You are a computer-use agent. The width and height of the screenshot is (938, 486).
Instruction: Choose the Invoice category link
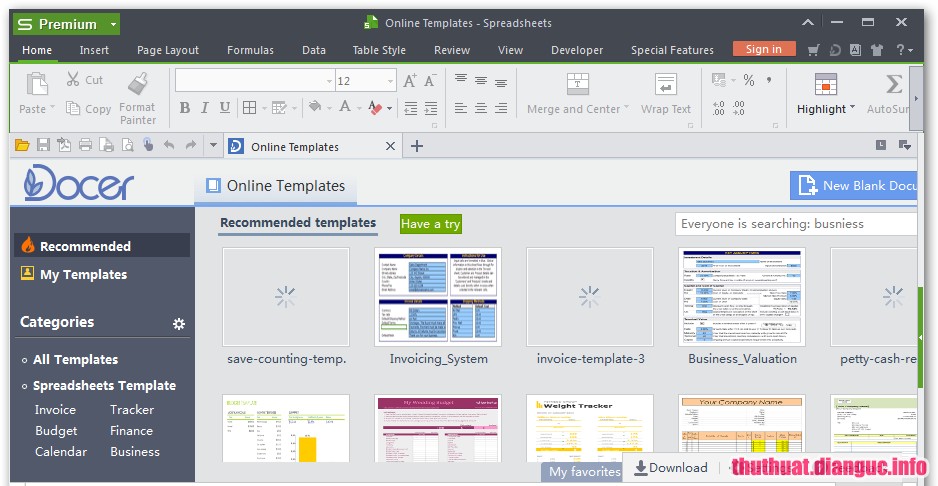[x=55, y=409]
